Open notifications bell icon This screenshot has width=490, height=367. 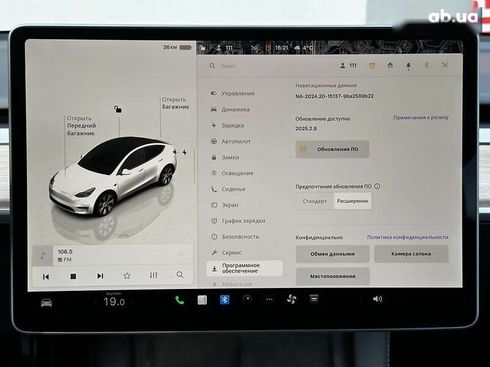(x=408, y=66)
